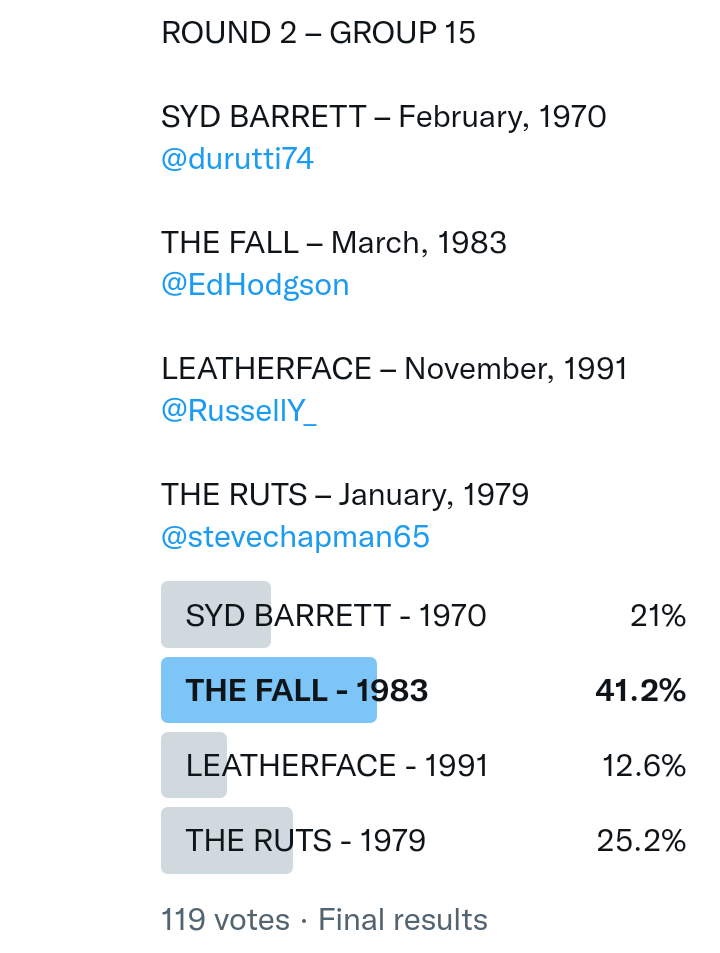Click the 119 votes count
This screenshot has height=953, width=720.
tap(225, 920)
